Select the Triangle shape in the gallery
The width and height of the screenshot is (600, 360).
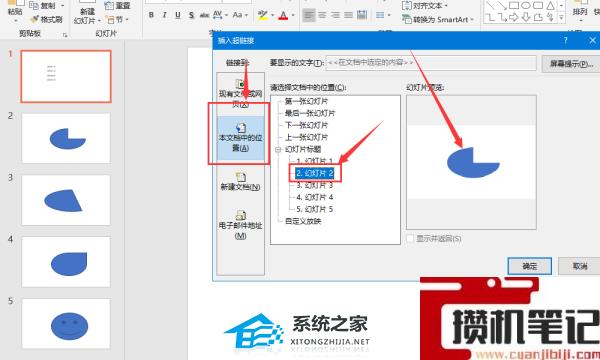coord(550,5)
